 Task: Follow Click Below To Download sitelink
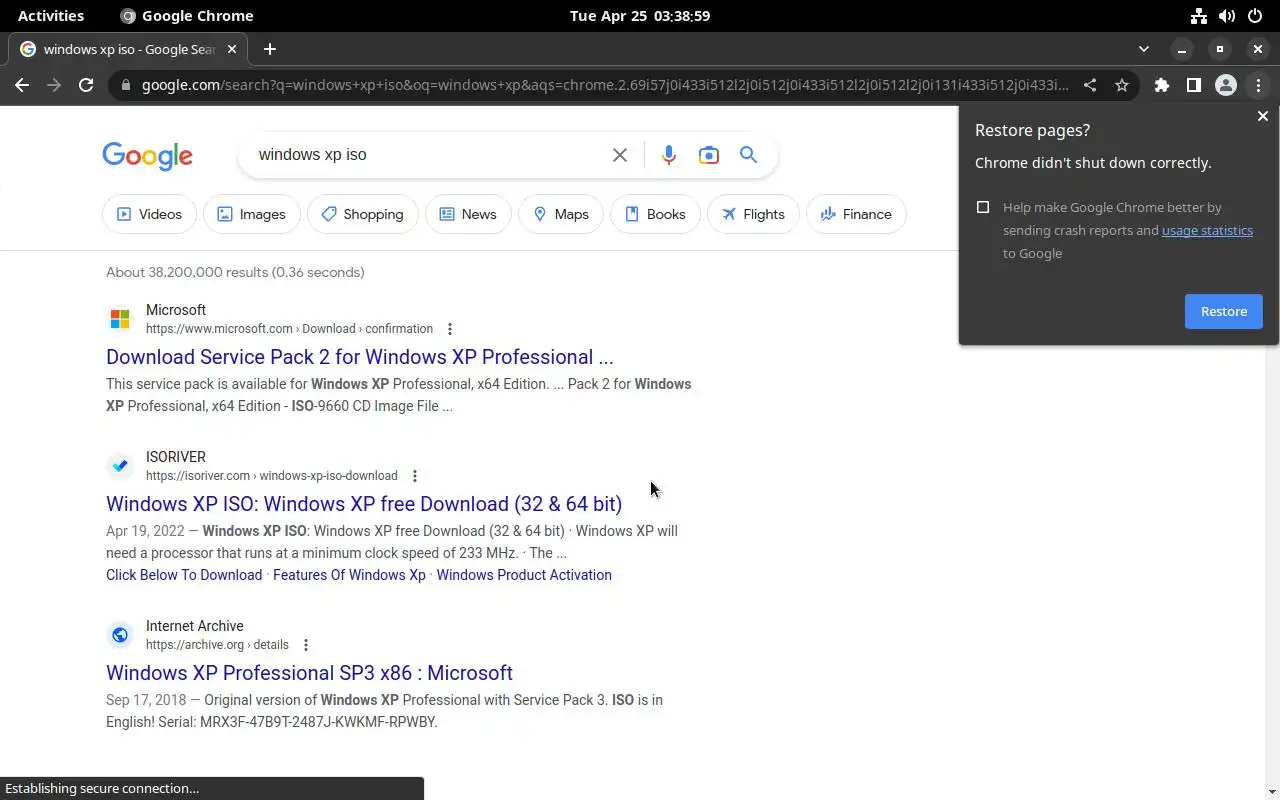(184, 575)
